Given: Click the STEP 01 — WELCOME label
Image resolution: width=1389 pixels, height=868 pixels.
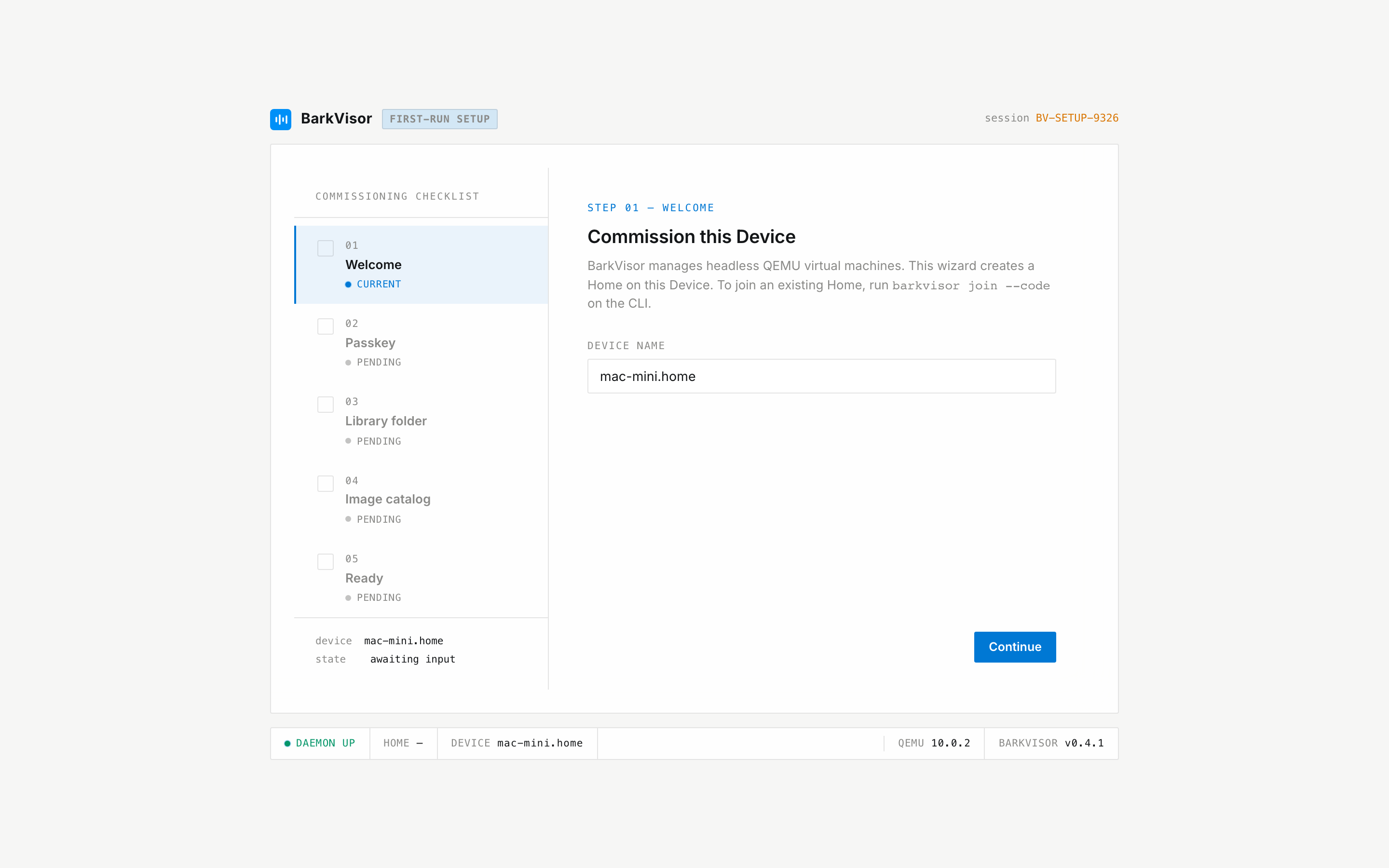Looking at the screenshot, I should point(651,208).
